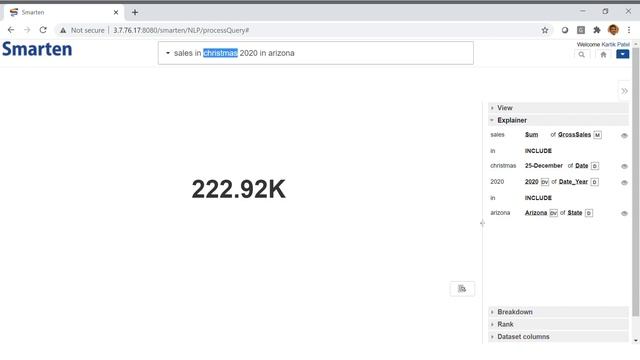
Task: Collapse side panel with double chevron
Action: coord(624,91)
